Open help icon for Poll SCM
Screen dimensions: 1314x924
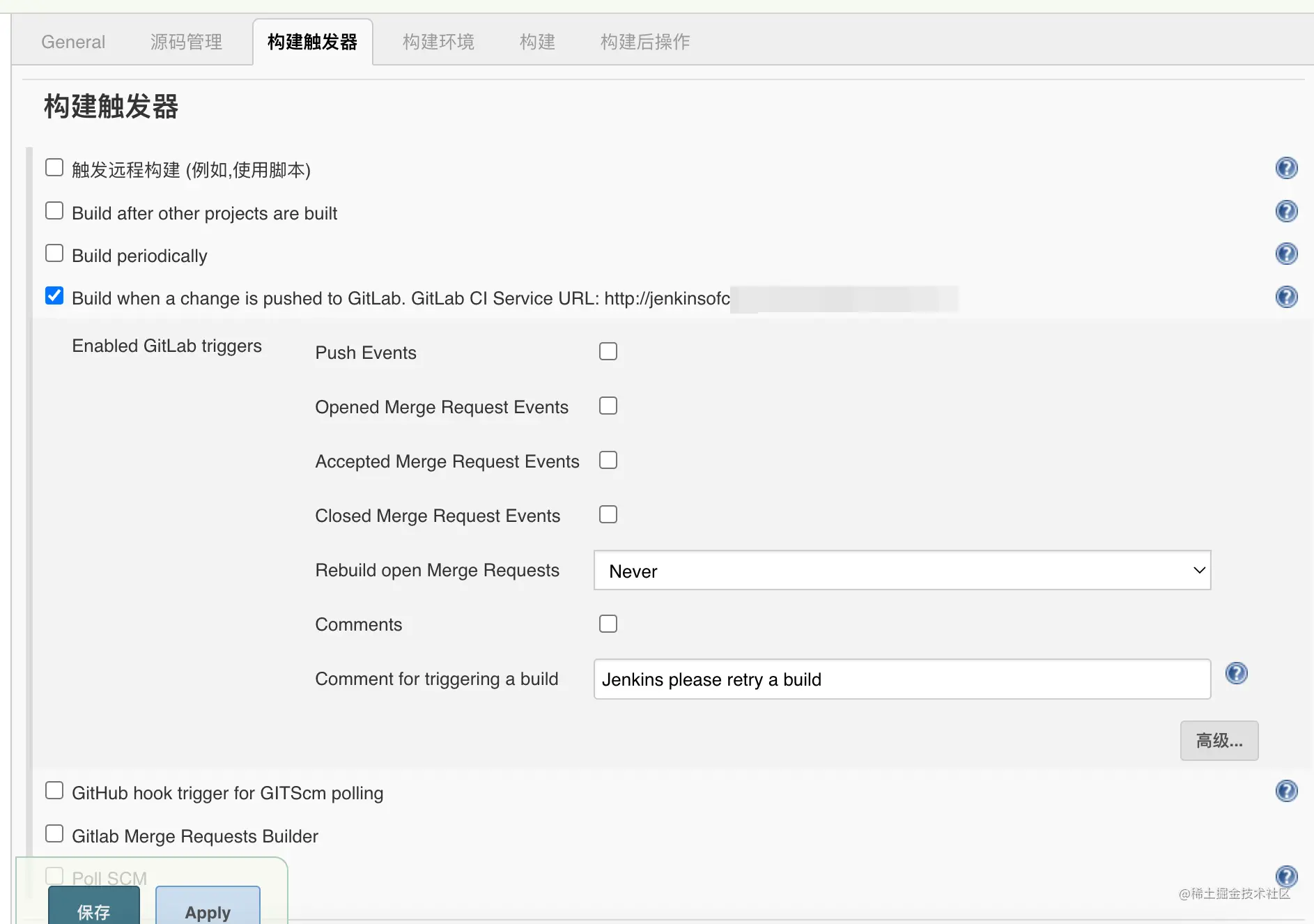pyautogui.click(x=1286, y=877)
